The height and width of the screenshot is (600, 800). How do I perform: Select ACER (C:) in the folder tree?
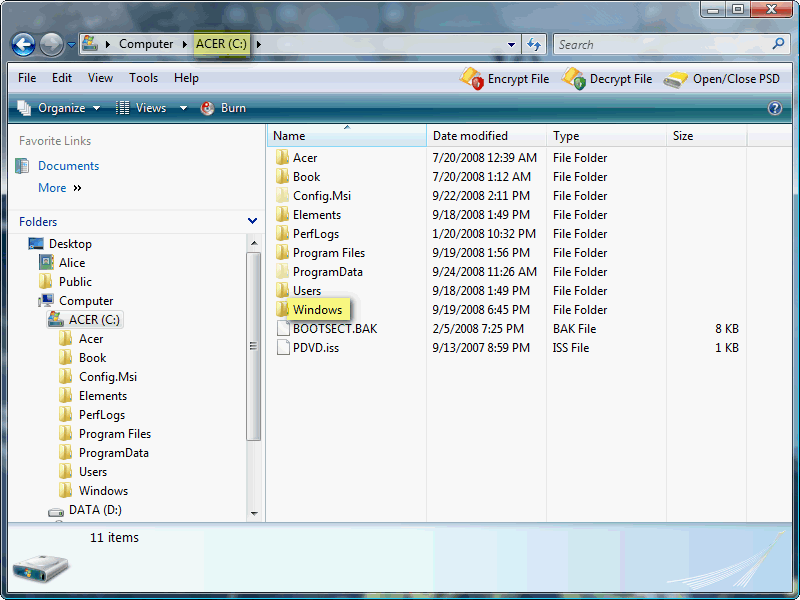94,320
